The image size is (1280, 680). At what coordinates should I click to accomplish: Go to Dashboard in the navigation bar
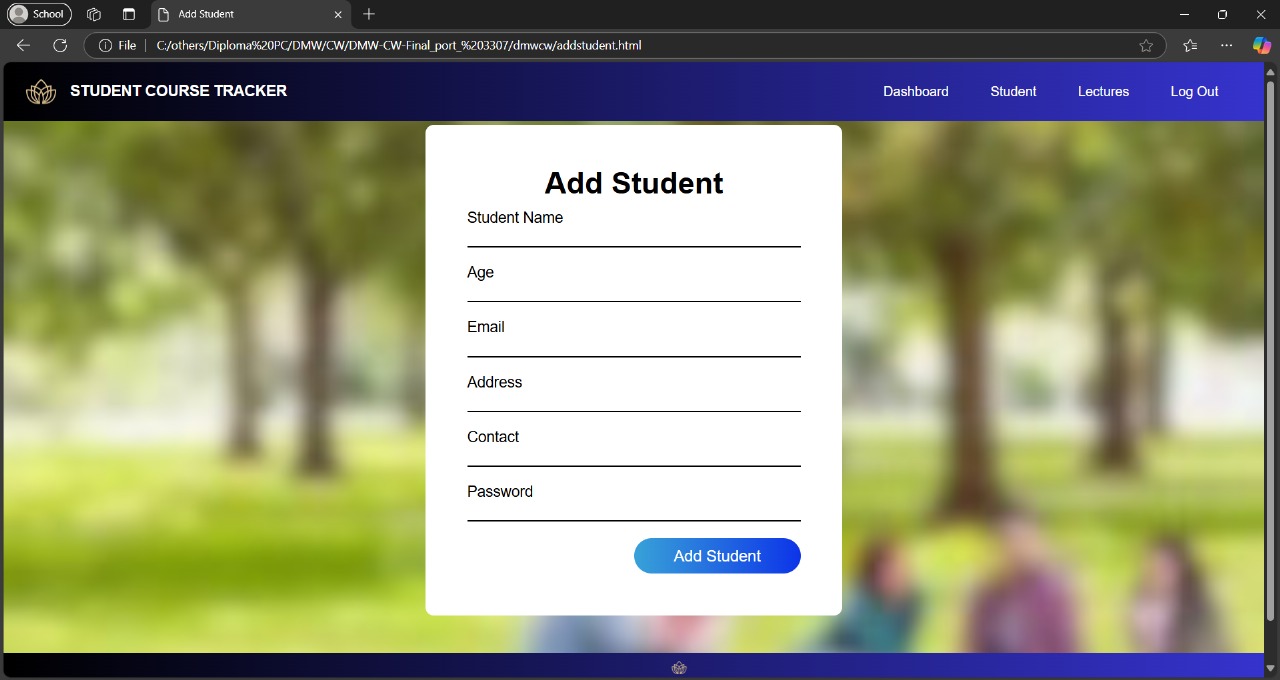915,92
